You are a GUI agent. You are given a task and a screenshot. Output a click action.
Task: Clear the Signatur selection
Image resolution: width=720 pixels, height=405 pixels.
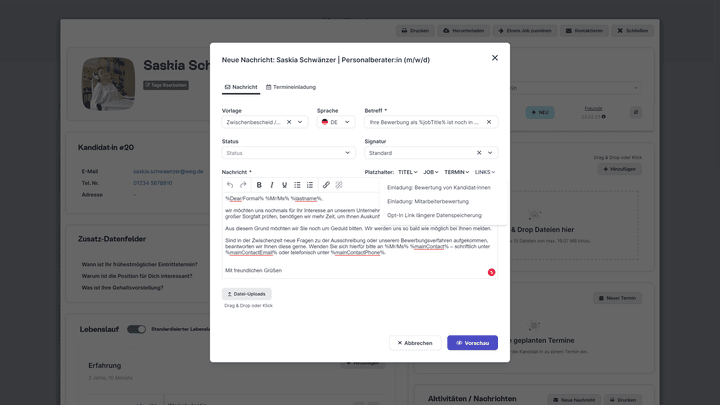click(479, 153)
